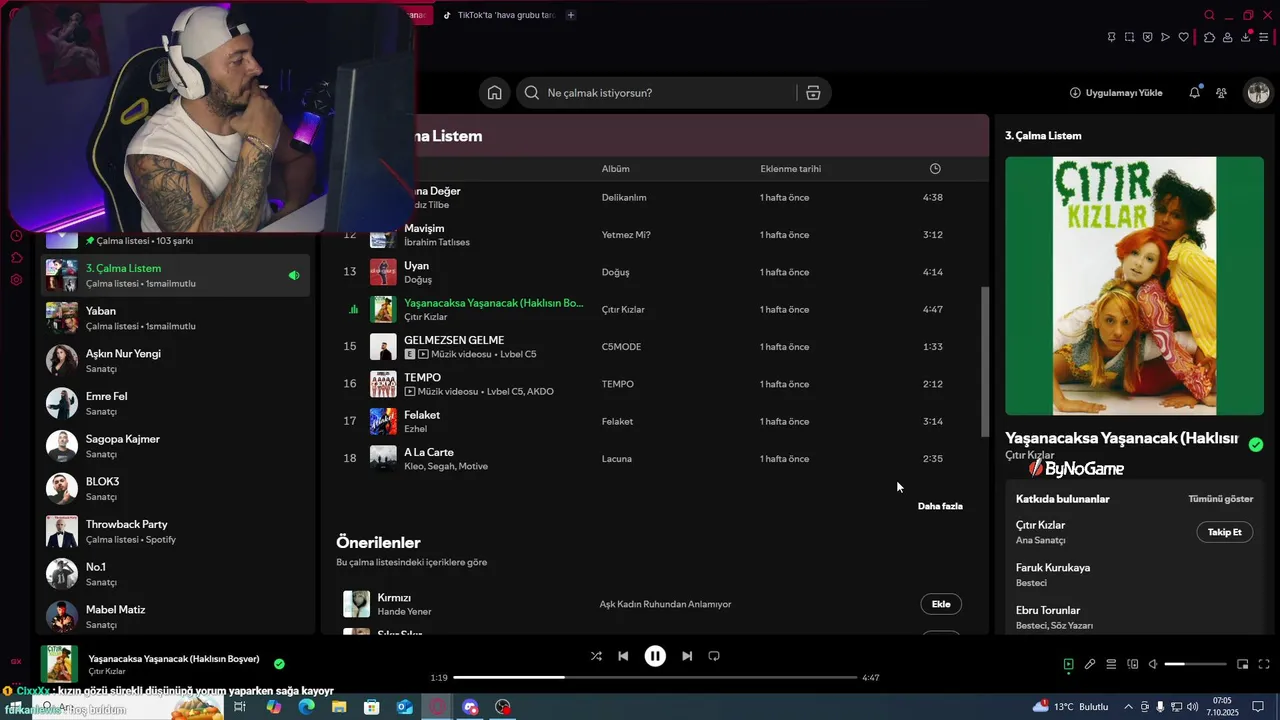Open Aşkın Nur Yengi artist in sidebar
Screen dimensions: 1280x720
[176, 361]
